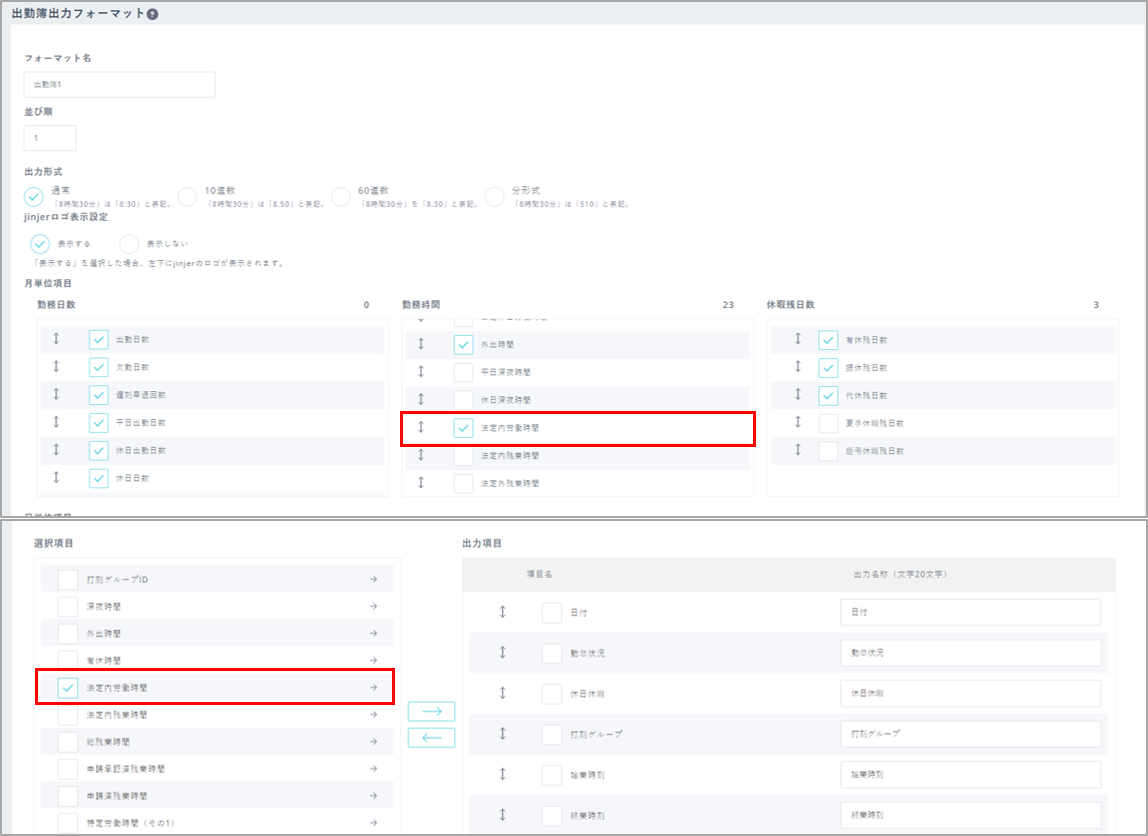Click the reorder handle for 外出時間 in 勤務時間
The height and width of the screenshot is (836, 1148).
pyautogui.click(x=421, y=344)
